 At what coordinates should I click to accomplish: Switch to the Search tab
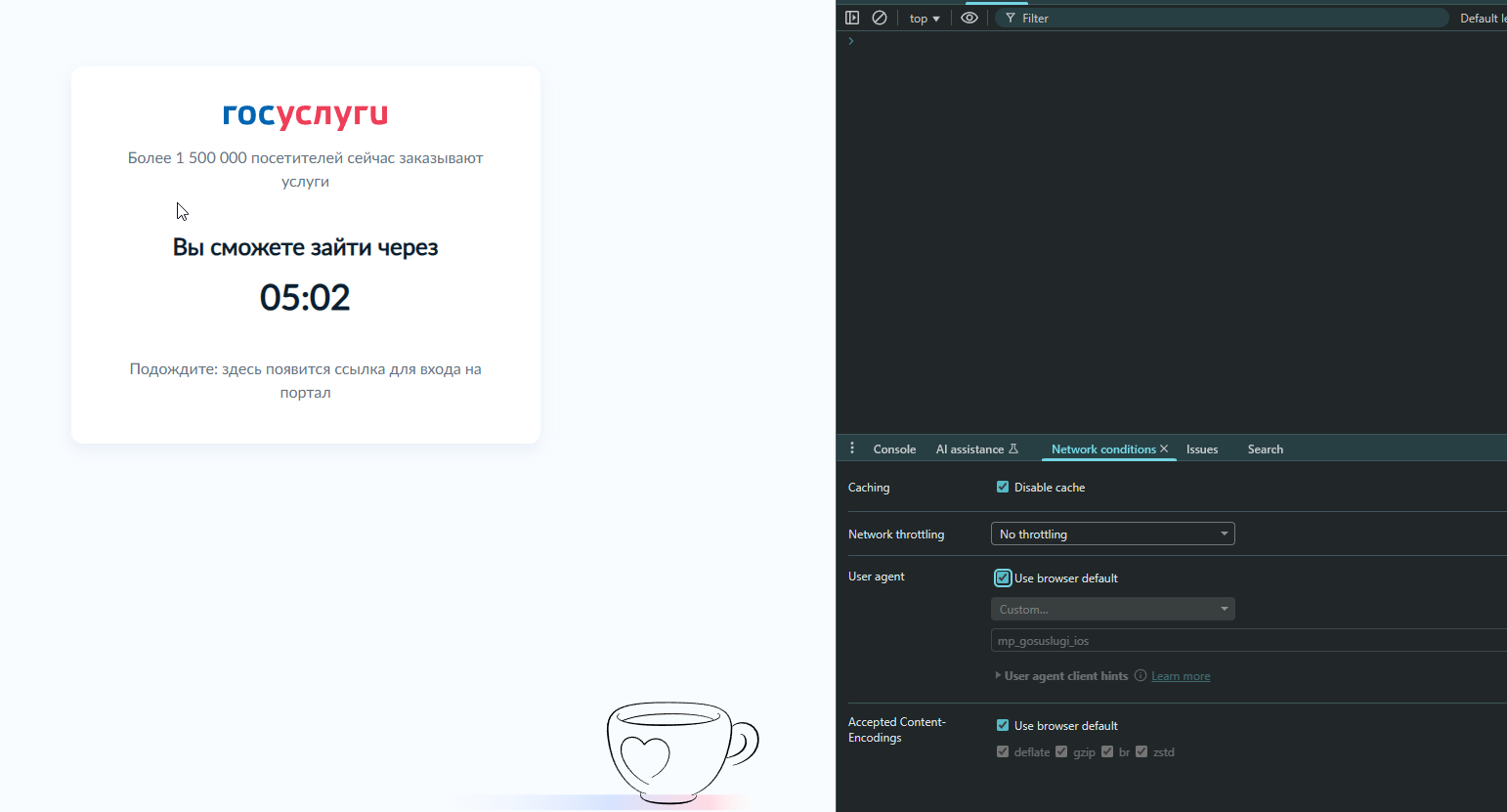pyautogui.click(x=1266, y=449)
